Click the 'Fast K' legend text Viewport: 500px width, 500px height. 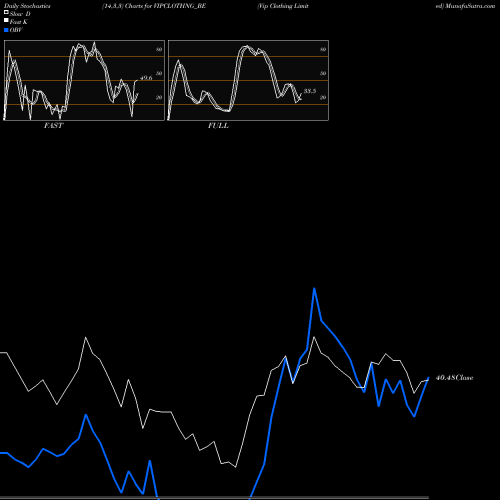tap(19, 22)
